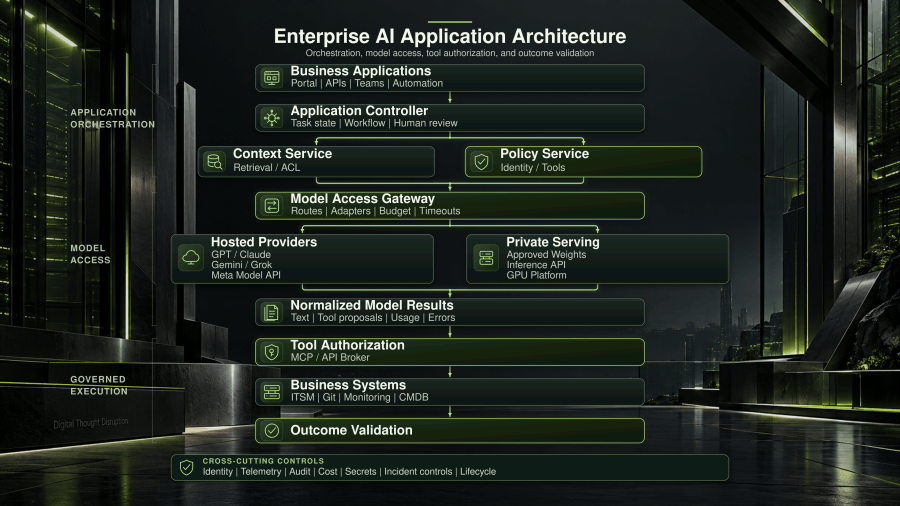Click 'Secrets' in the cross-cutting controls bar
Viewport: 900px width, 506px height.
point(360,472)
